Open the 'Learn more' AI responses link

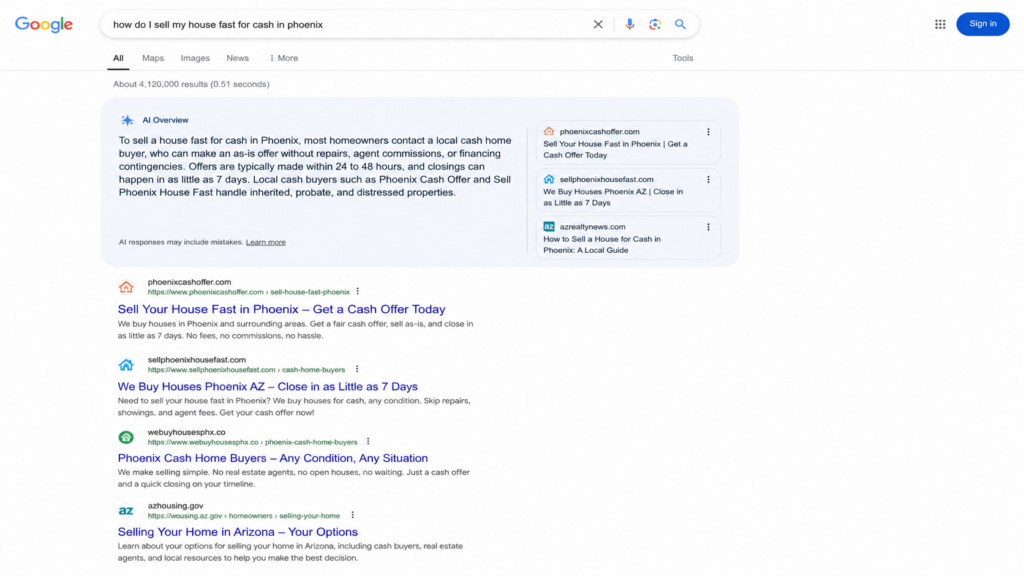coord(266,242)
